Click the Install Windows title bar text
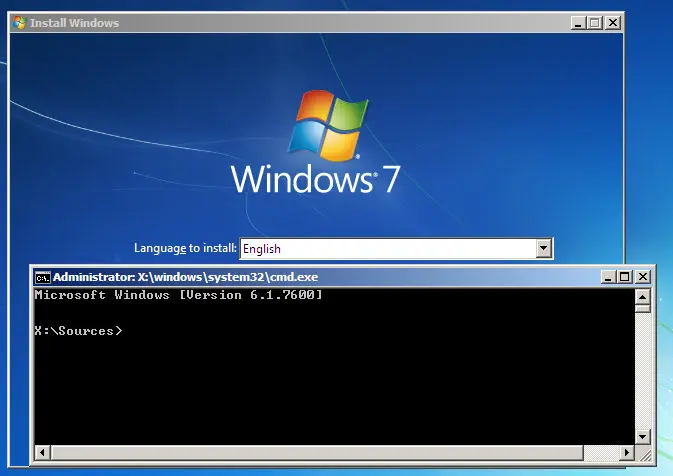Screen dimensions: 673x476 [x=75, y=22]
